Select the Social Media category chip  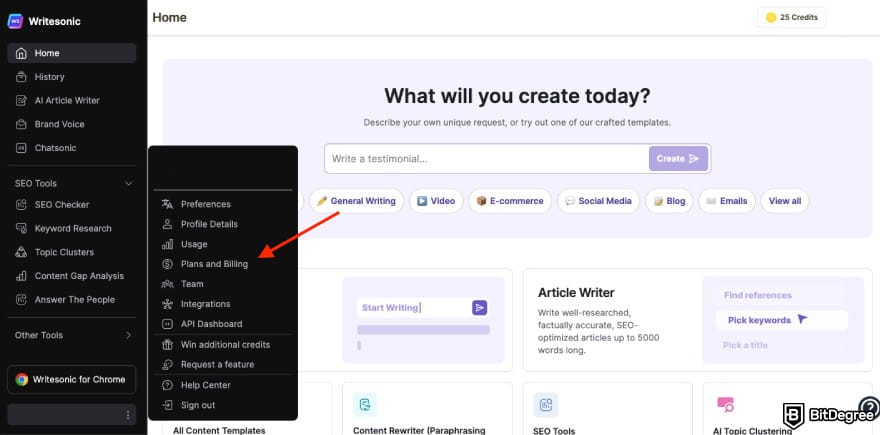(598, 201)
